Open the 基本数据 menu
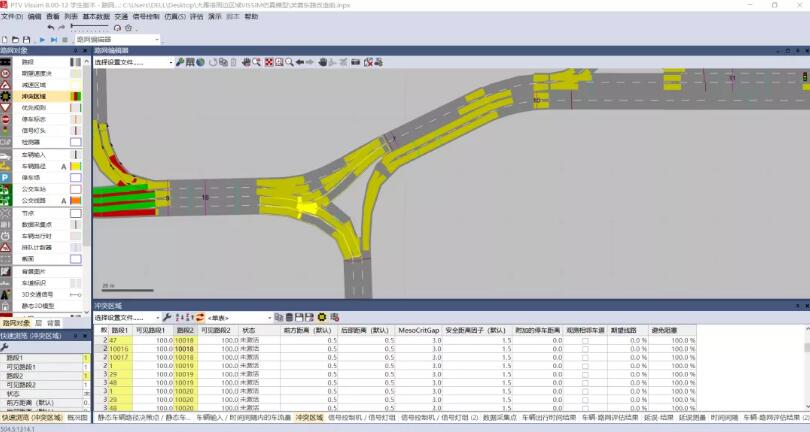Screen dimensions: 810x432 (x=96, y=17)
